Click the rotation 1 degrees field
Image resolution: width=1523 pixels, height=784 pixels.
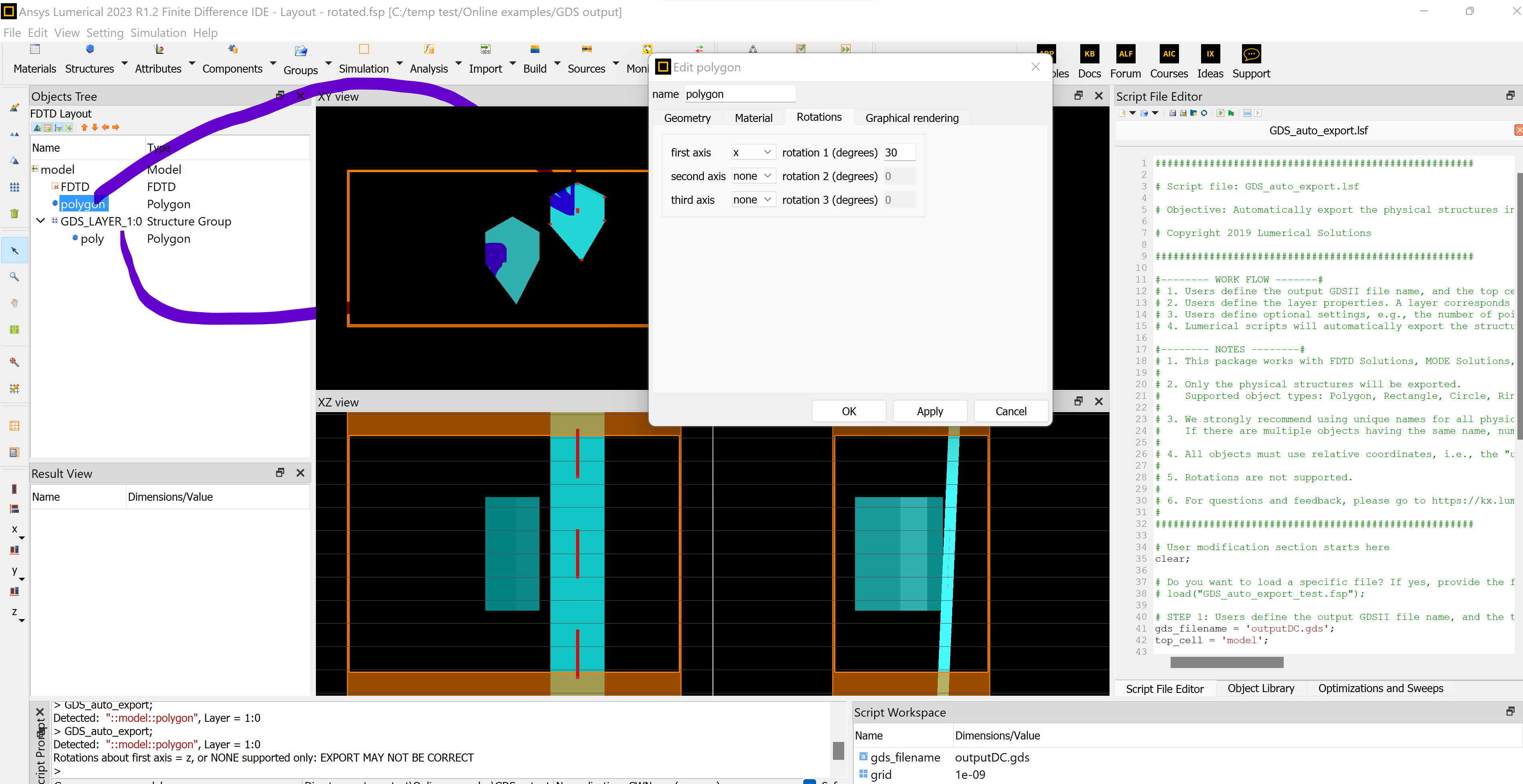coord(899,152)
